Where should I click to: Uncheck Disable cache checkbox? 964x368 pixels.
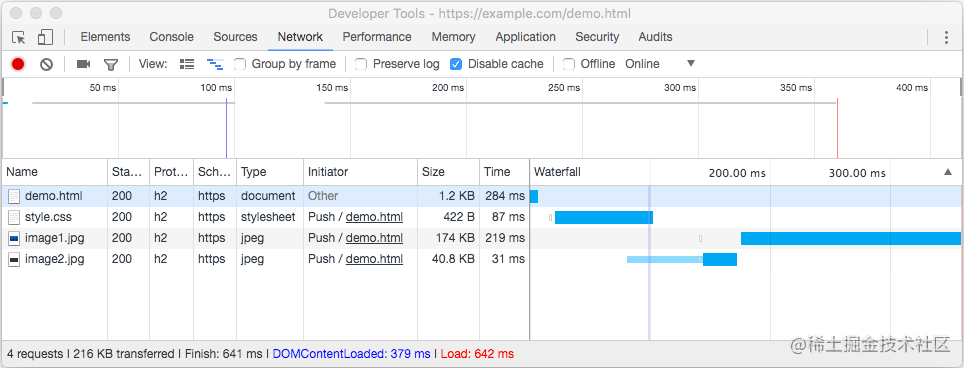456,64
